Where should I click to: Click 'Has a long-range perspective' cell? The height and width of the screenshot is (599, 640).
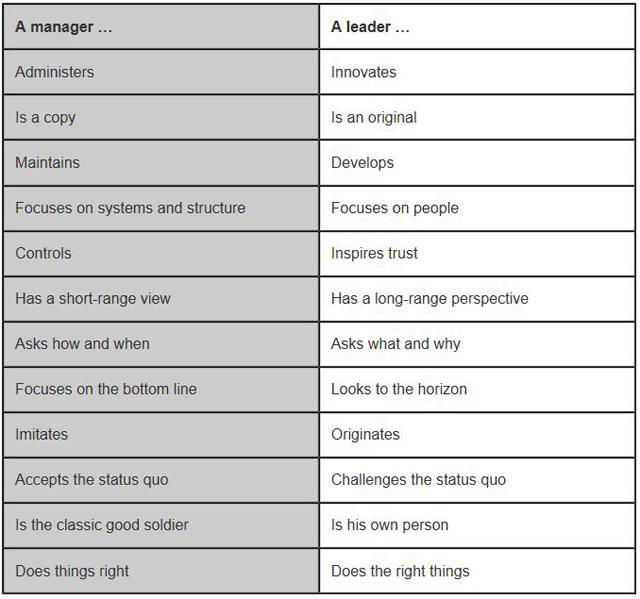(477, 299)
